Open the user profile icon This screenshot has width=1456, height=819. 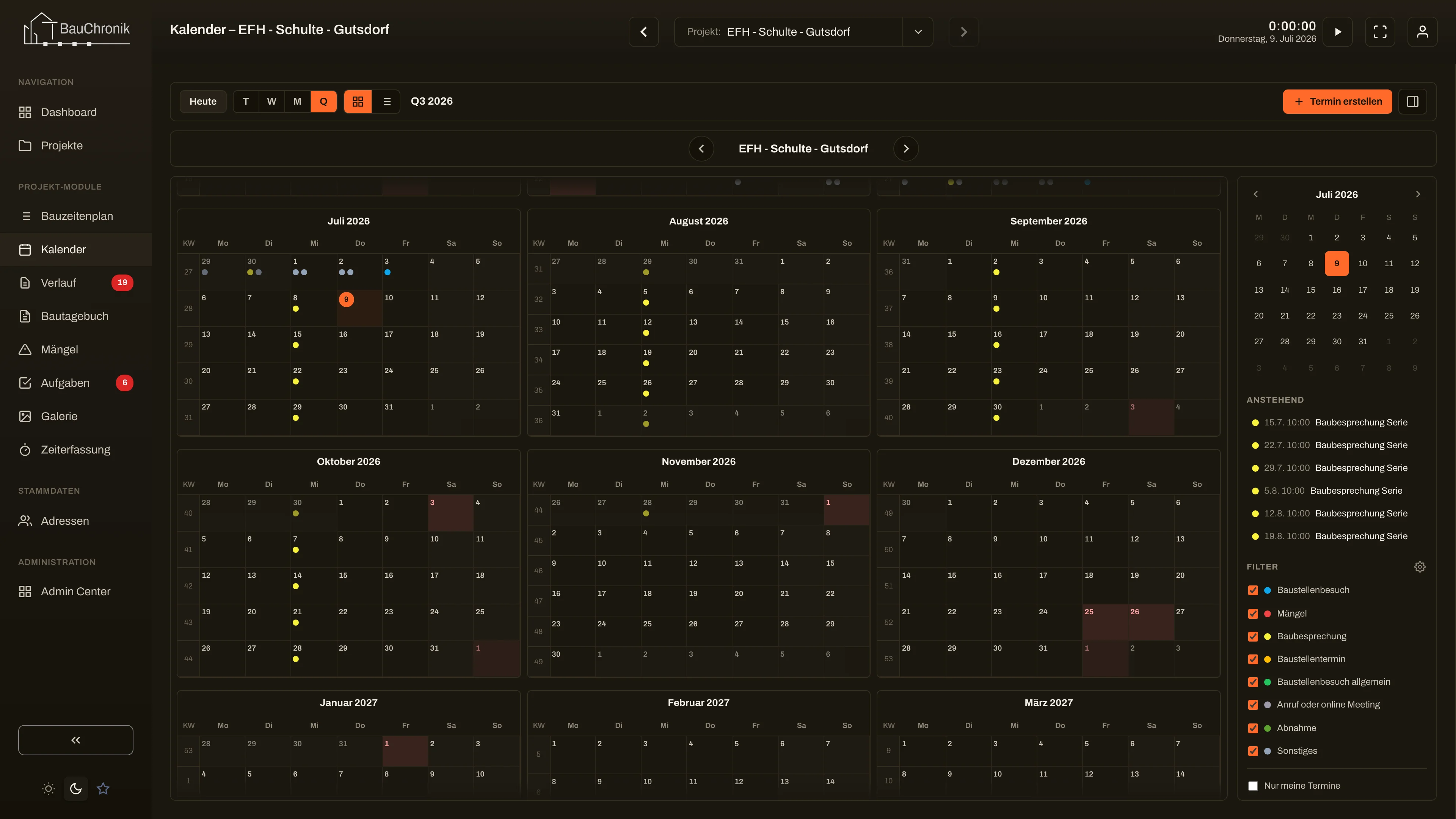point(1422,31)
